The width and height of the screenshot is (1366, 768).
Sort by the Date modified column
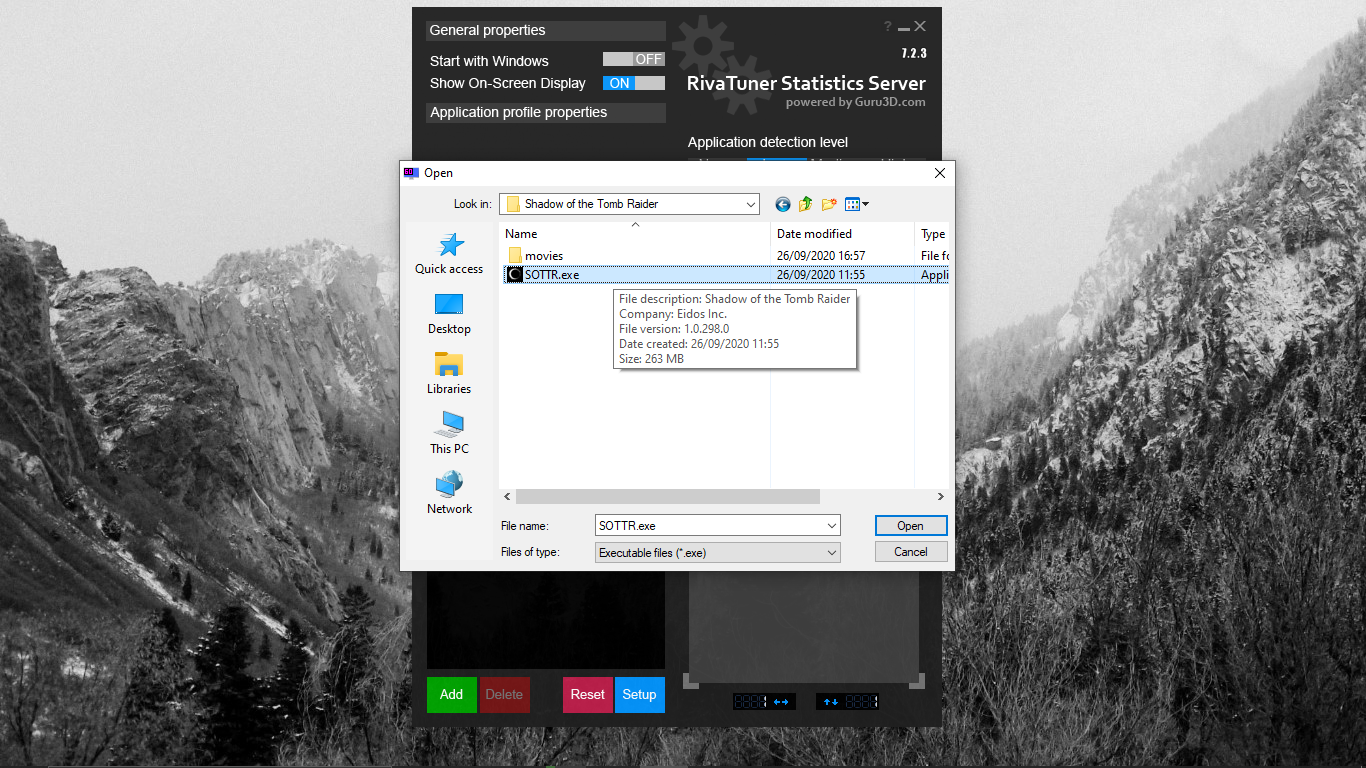pyautogui.click(x=812, y=233)
